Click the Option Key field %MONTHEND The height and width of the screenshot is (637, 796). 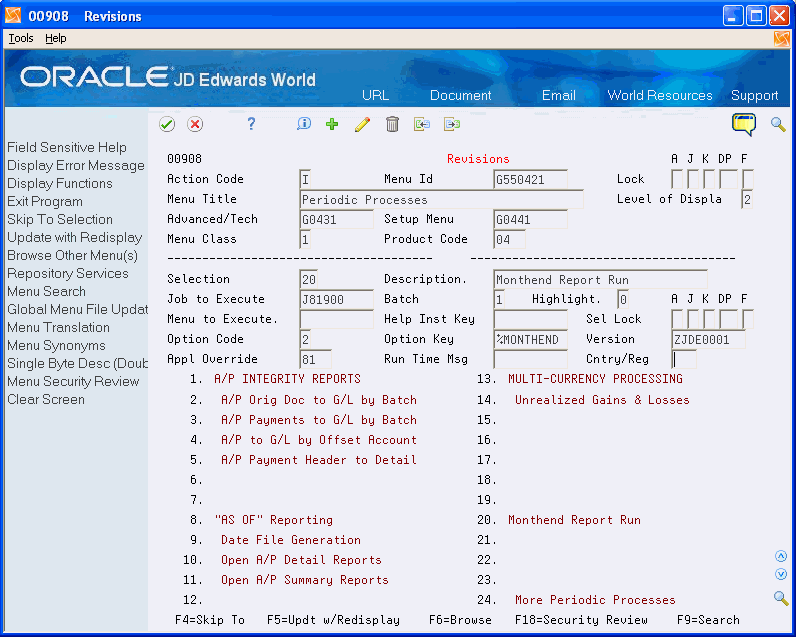pos(530,339)
